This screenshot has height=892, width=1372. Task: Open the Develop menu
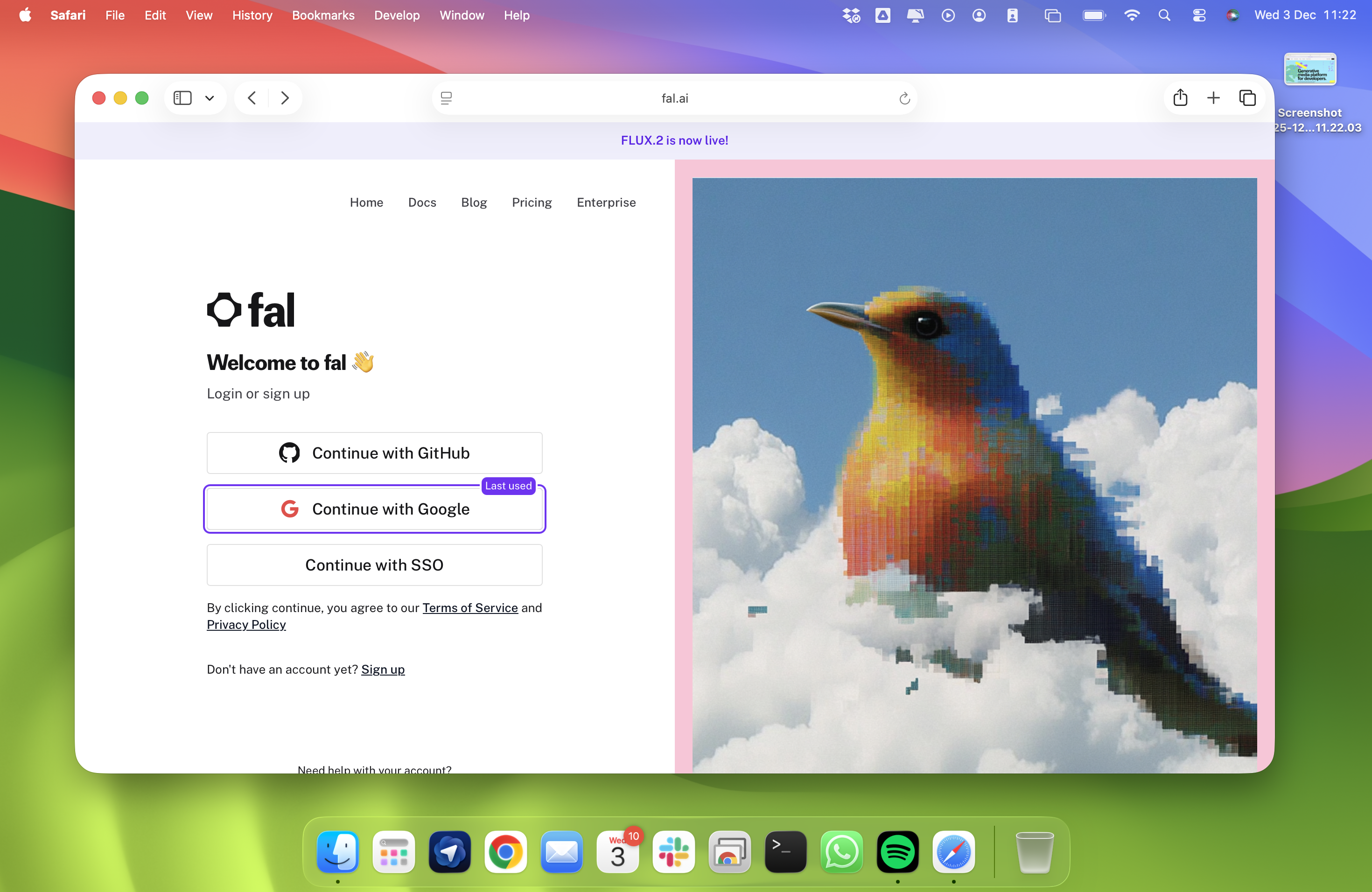[x=397, y=15]
